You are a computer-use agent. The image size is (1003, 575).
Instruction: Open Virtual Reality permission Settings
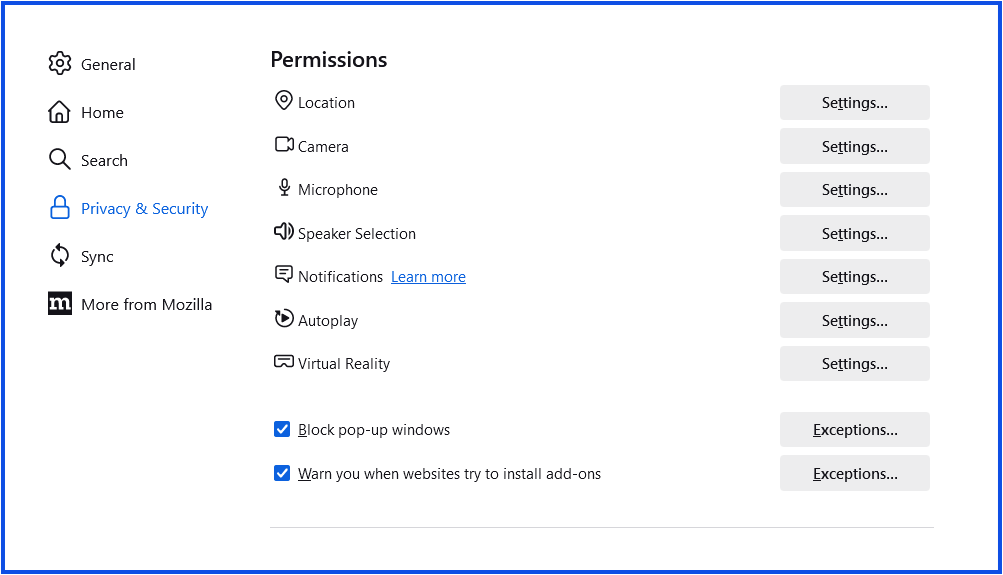[854, 364]
